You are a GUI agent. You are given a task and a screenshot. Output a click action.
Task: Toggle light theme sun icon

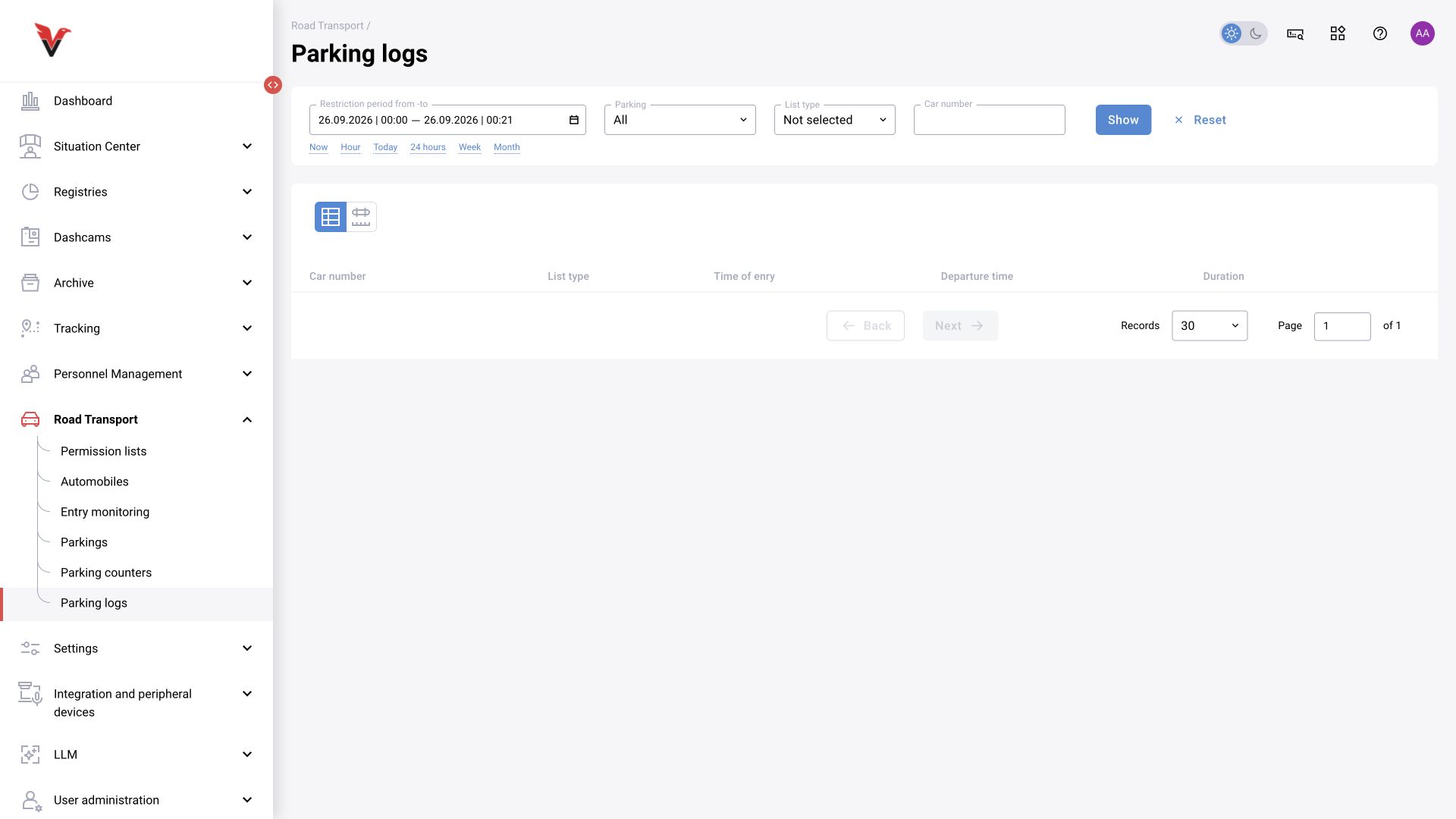tap(1232, 33)
